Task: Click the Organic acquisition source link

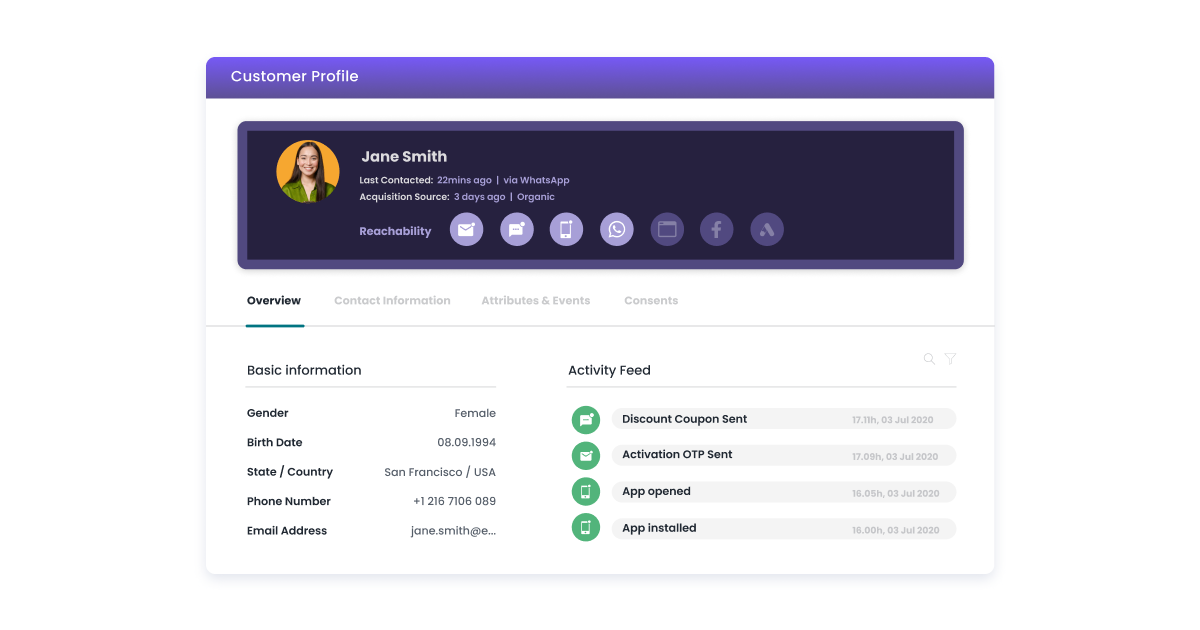Action: click(535, 196)
